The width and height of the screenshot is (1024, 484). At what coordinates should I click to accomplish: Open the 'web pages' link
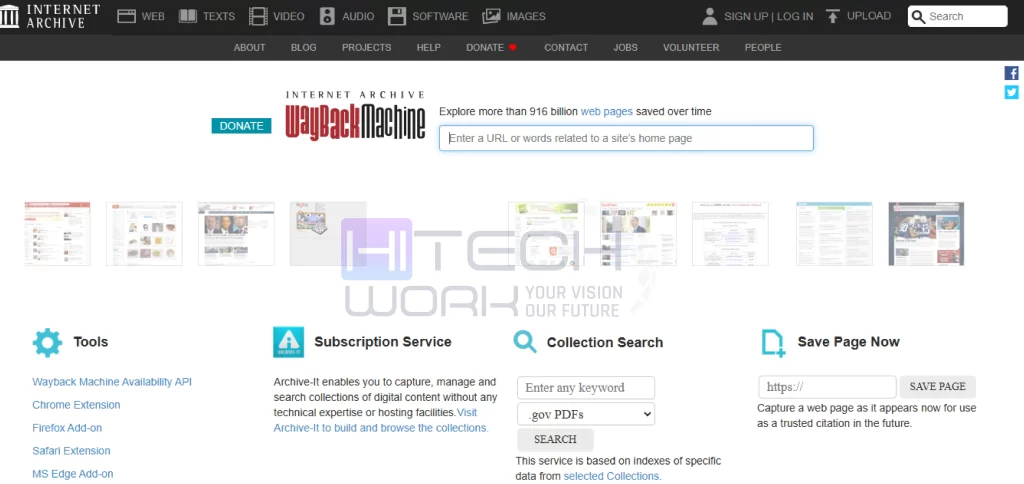coord(607,112)
